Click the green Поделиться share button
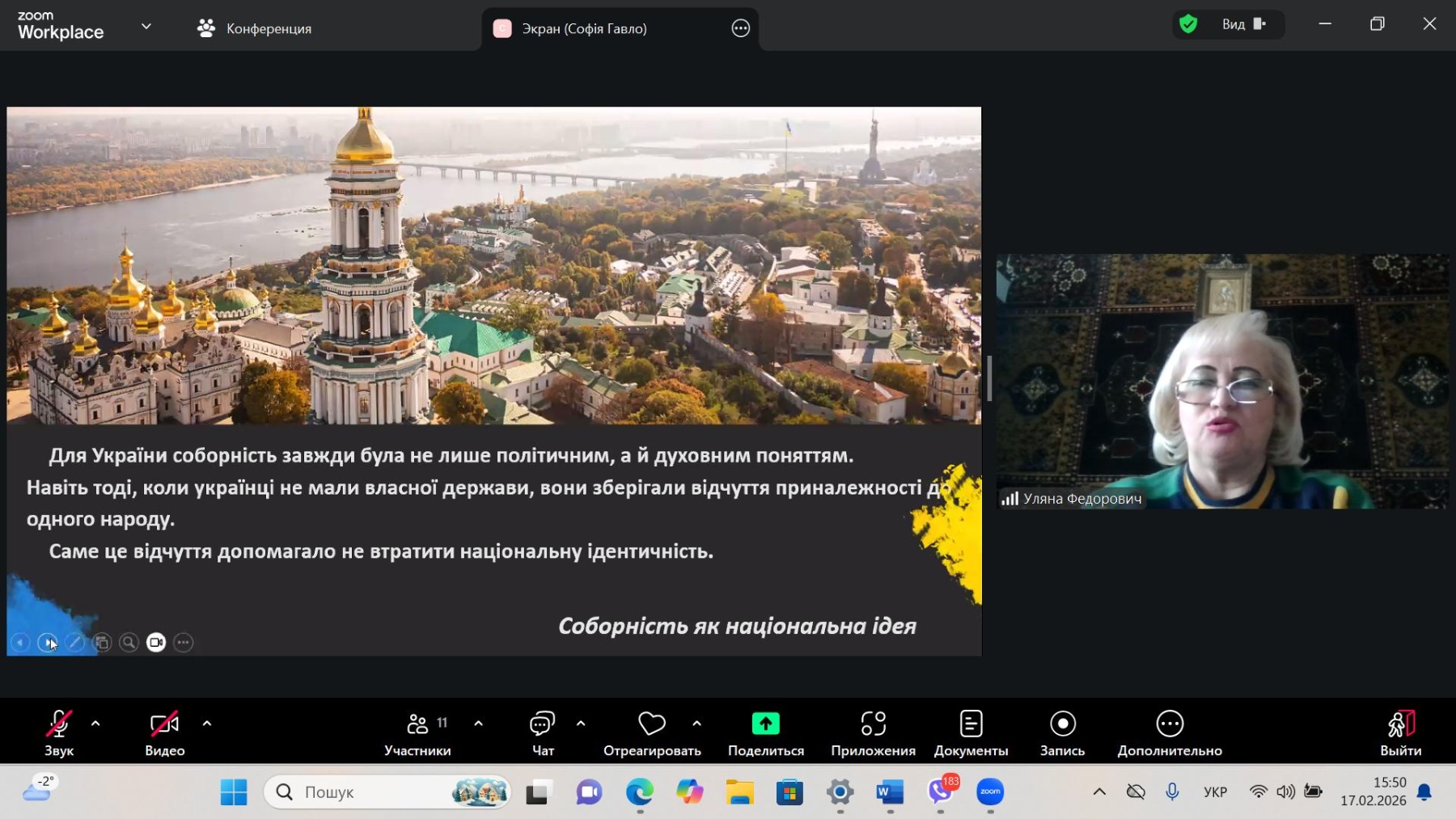 click(765, 732)
